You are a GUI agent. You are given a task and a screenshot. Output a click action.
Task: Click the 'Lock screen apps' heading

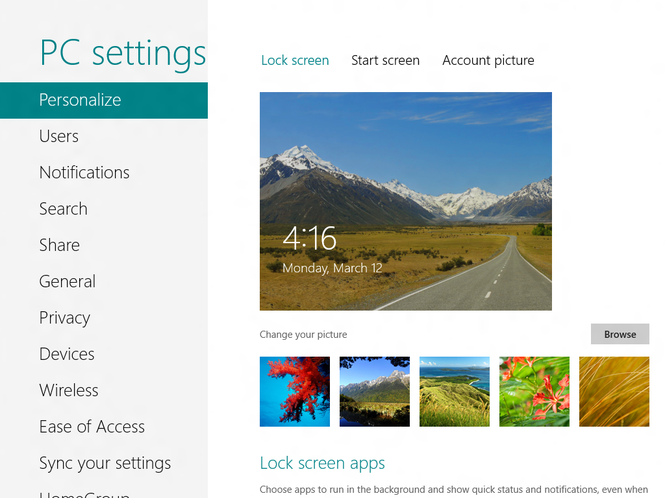pos(322,463)
